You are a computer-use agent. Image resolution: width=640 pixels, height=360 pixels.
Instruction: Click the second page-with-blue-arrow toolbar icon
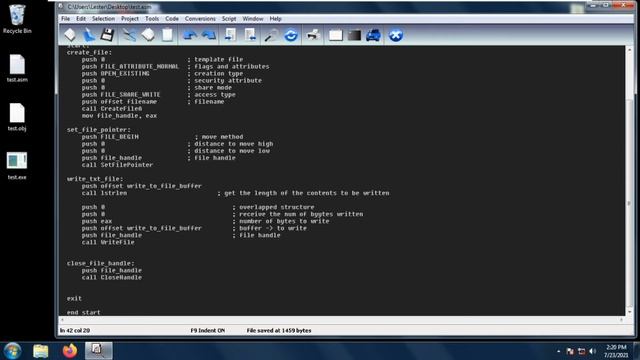point(250,35)
